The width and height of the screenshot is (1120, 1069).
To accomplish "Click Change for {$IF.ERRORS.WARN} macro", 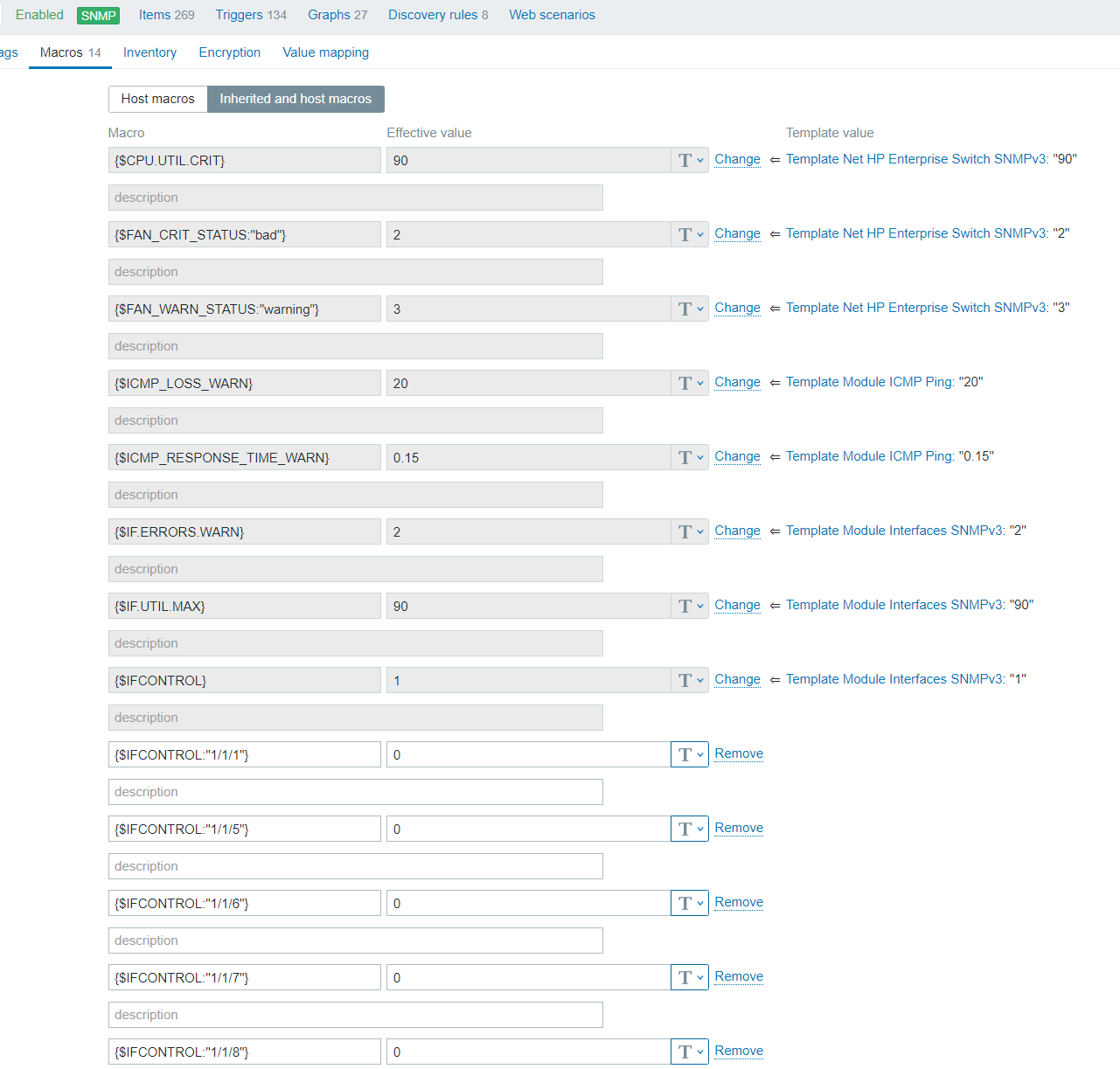I will click(738, 531).
